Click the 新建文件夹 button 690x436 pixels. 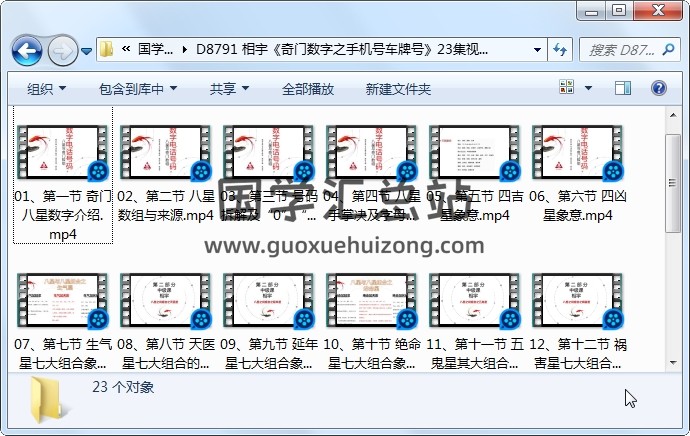coord(398,89)
